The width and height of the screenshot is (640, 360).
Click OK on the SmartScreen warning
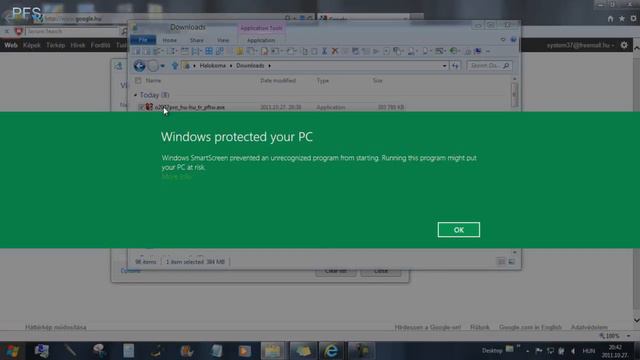458,230
